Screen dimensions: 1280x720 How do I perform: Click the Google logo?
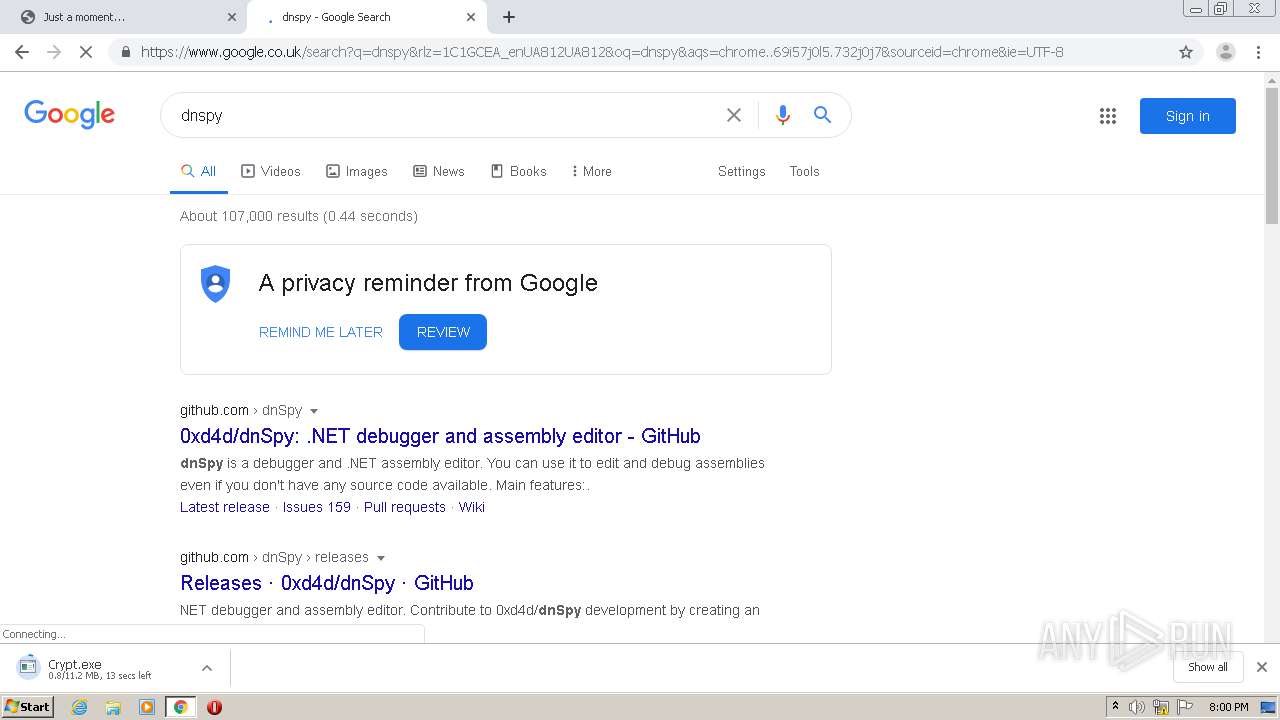pos(70,114)
